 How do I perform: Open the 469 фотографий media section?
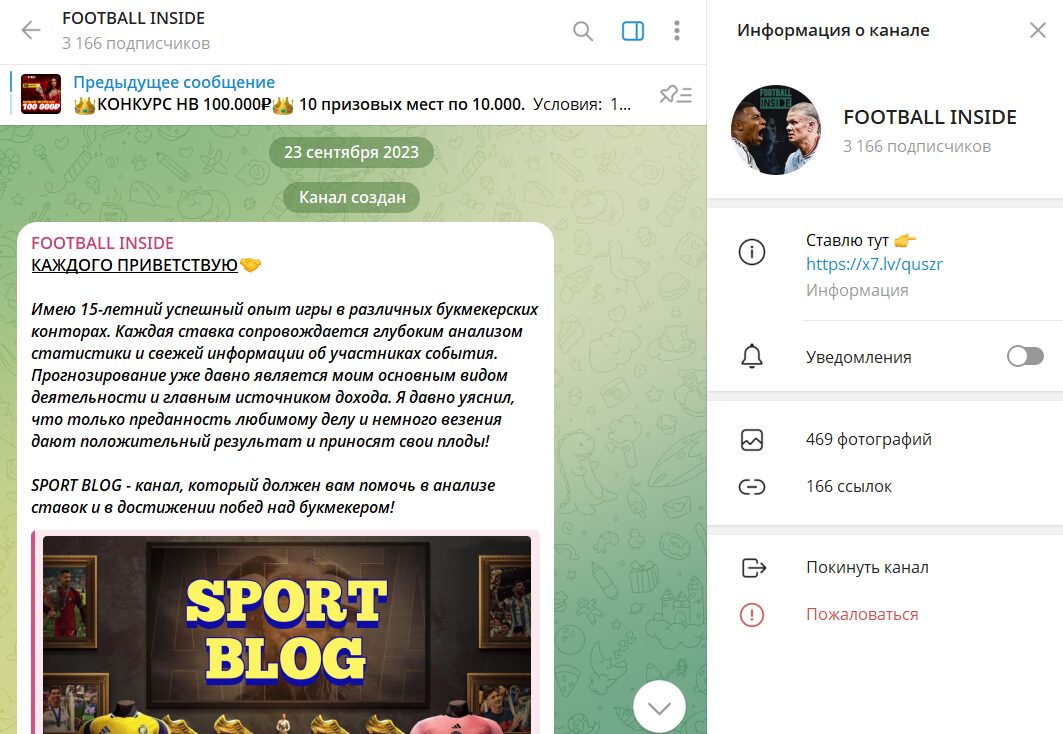point(885,440)
